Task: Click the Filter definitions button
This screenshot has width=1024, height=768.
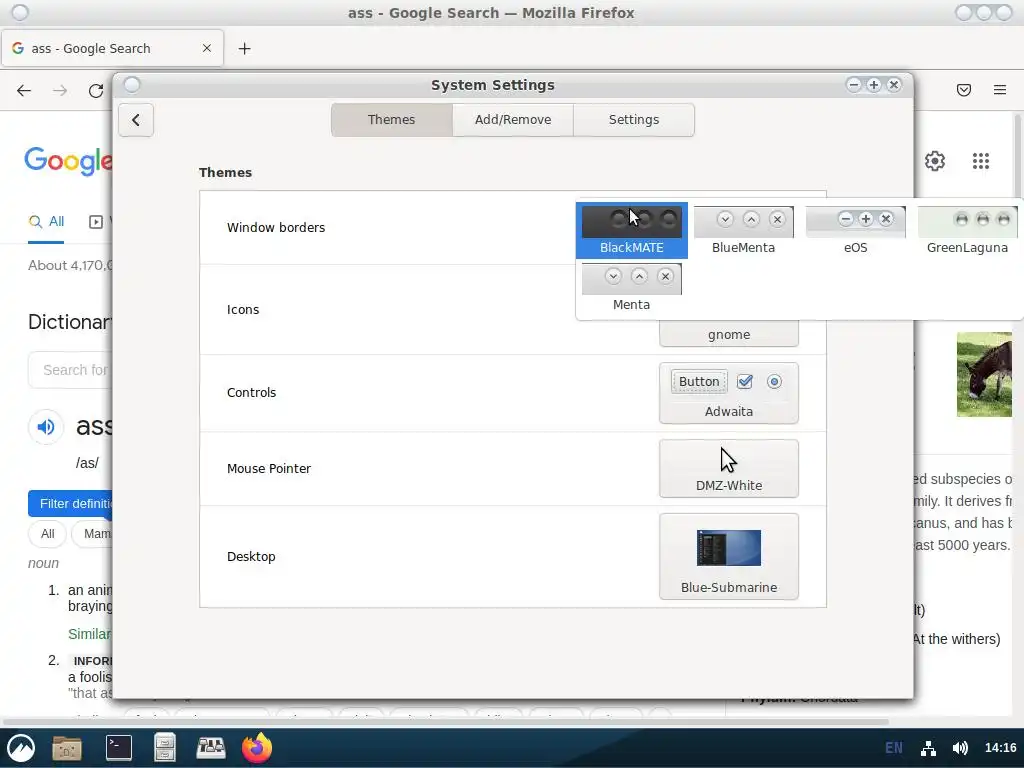Action: [x=71, y=504]
